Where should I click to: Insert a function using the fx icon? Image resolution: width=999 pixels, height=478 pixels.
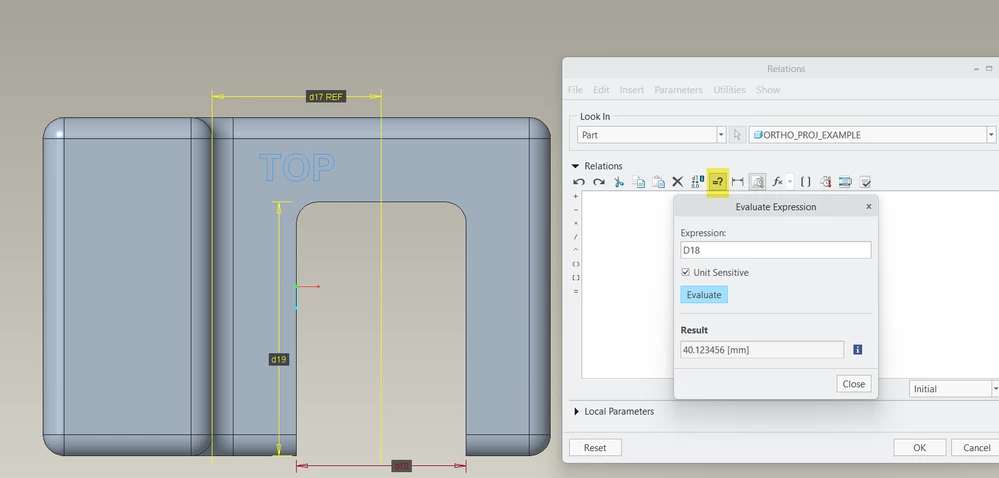pos(777,182)
